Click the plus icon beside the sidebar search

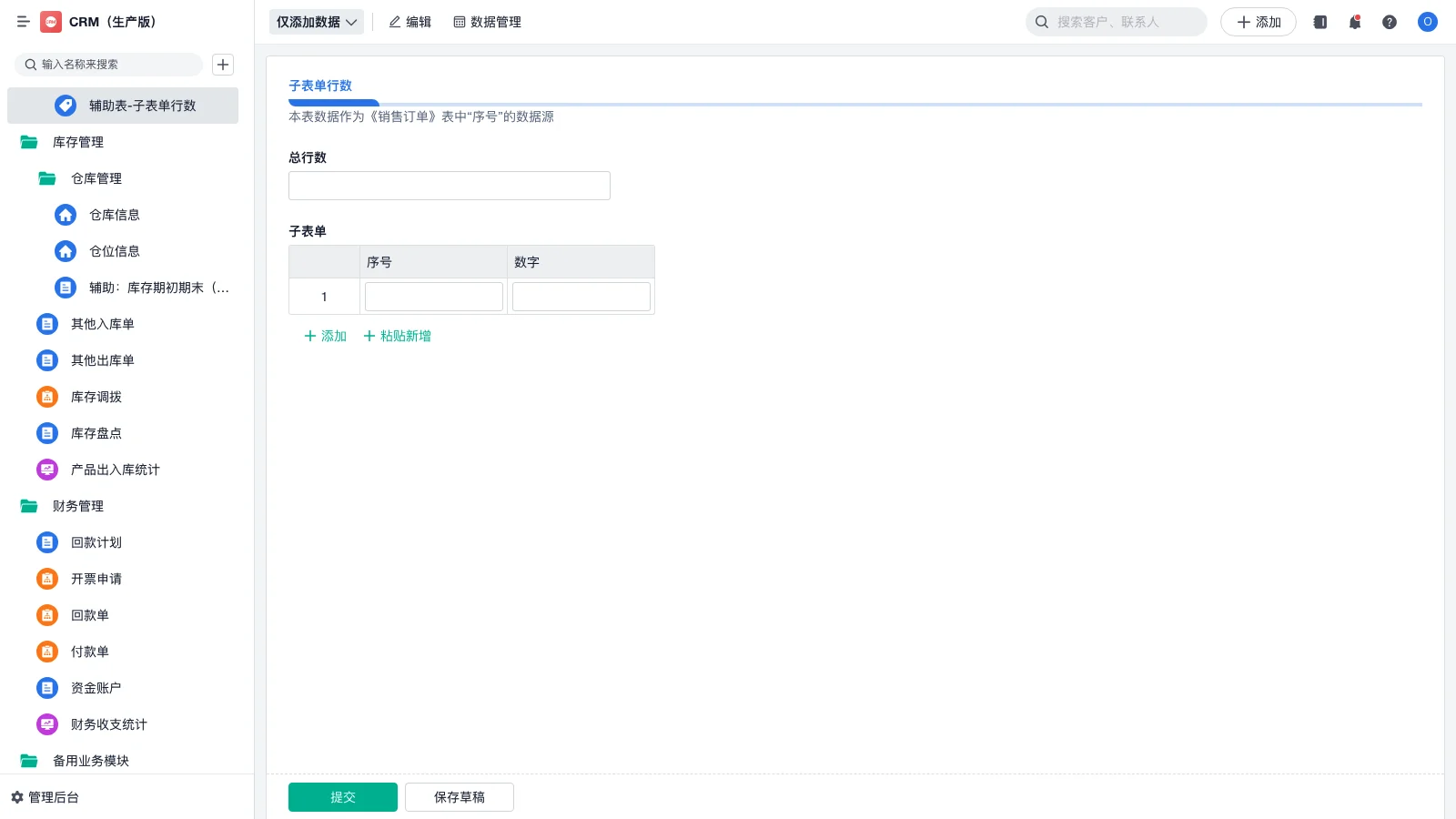(222, 65)
